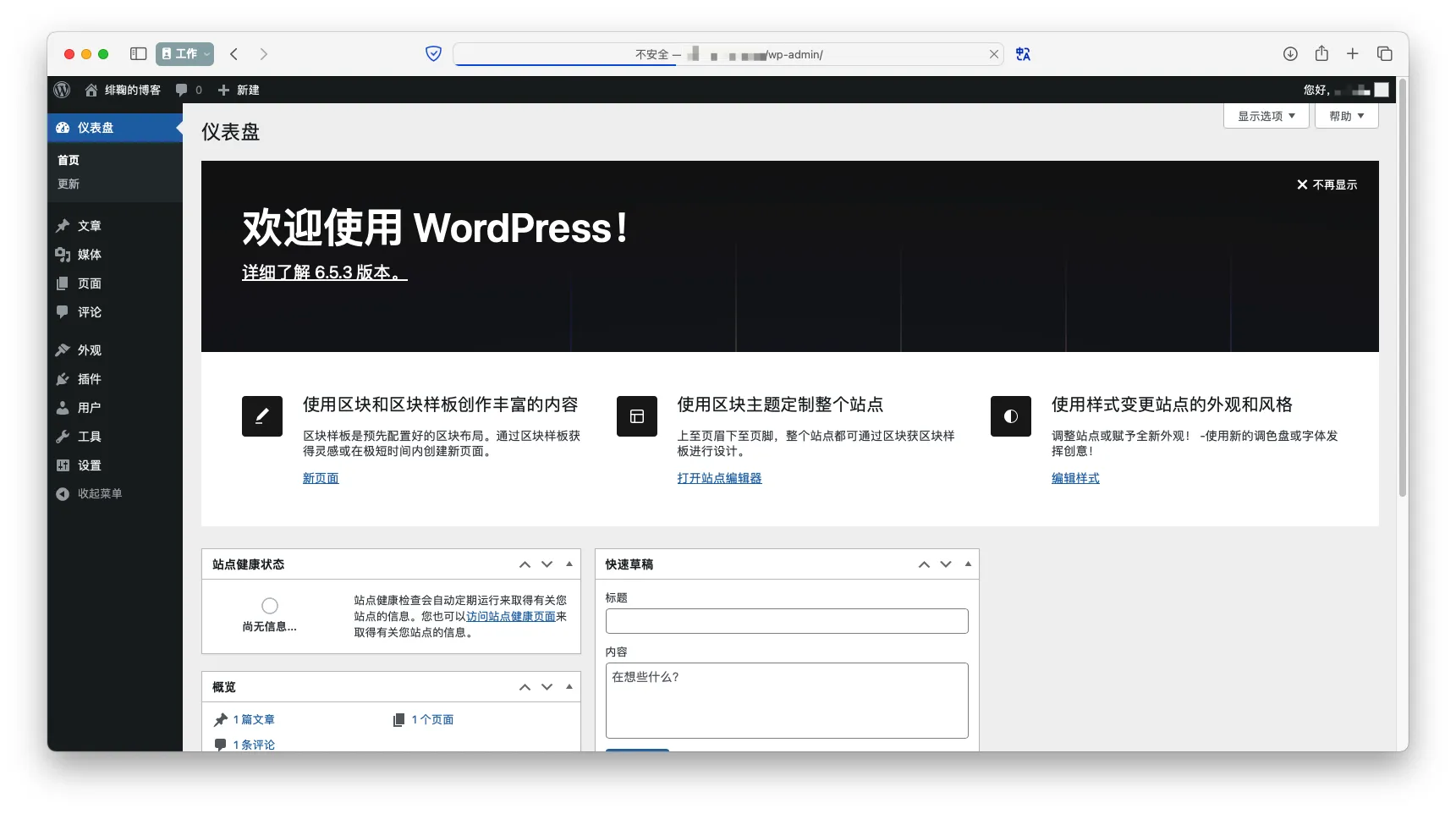This screenshot has height=814, width=1456.
Task: Collapse the 站点健康状态 panel toggle
Action: coord(569,564)
